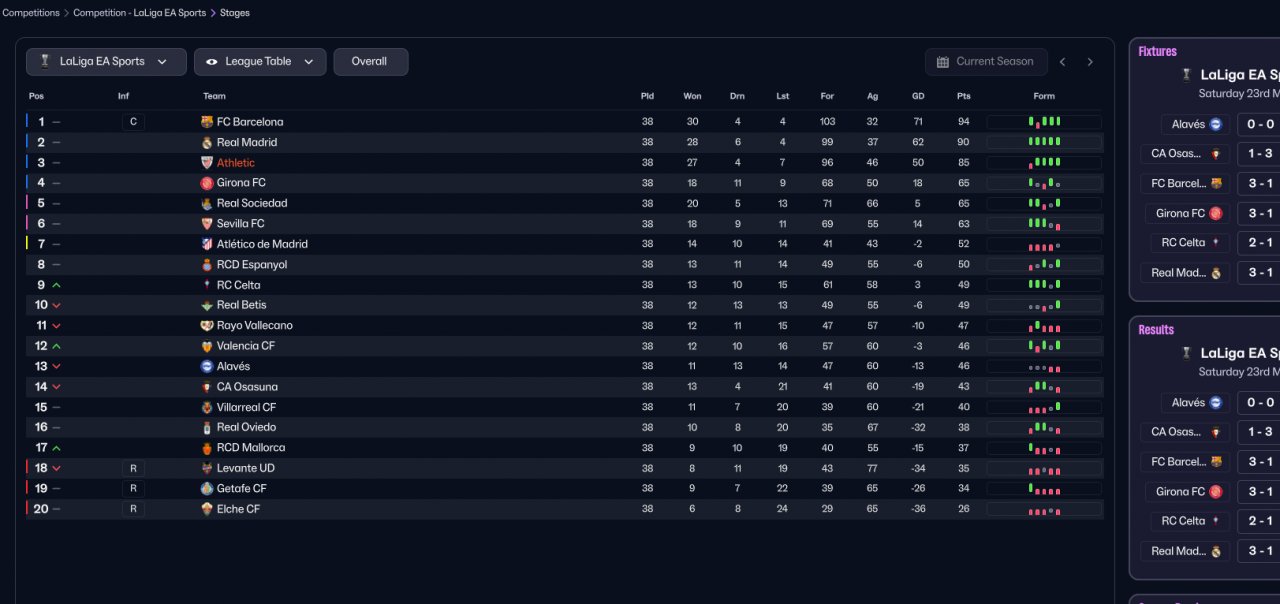1280x604 pixels.
Task: Open Athletic team link
Action: point(236,163)
